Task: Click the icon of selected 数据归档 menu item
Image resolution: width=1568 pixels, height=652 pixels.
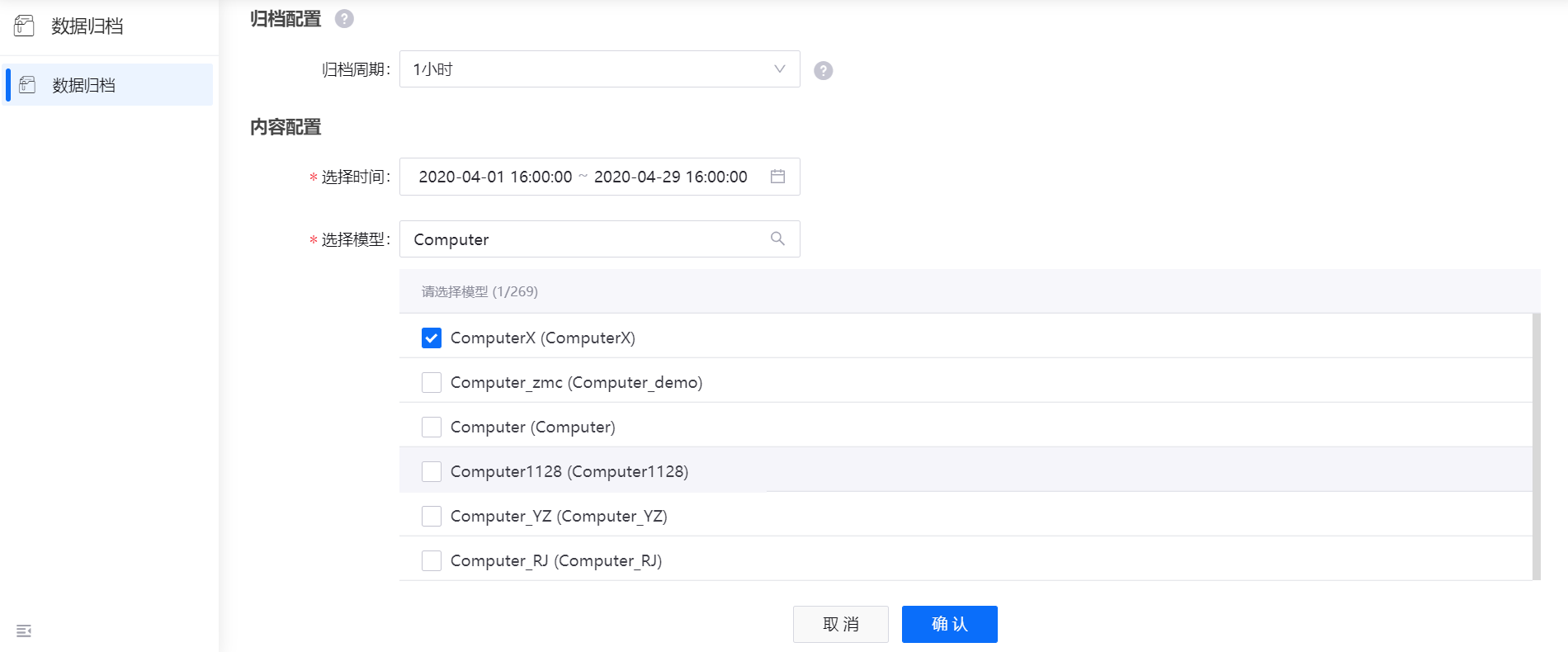Action: coord(27,85)
